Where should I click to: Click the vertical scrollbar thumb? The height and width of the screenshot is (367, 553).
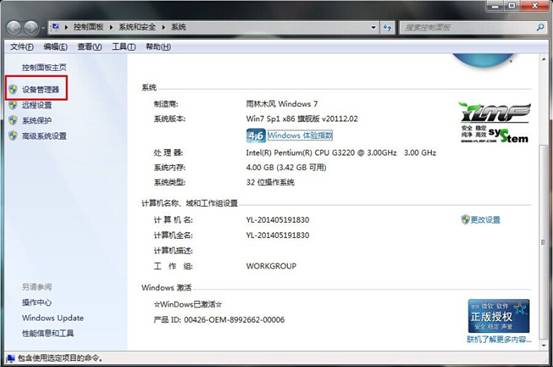pyautogui.click(x=543, y=243)
